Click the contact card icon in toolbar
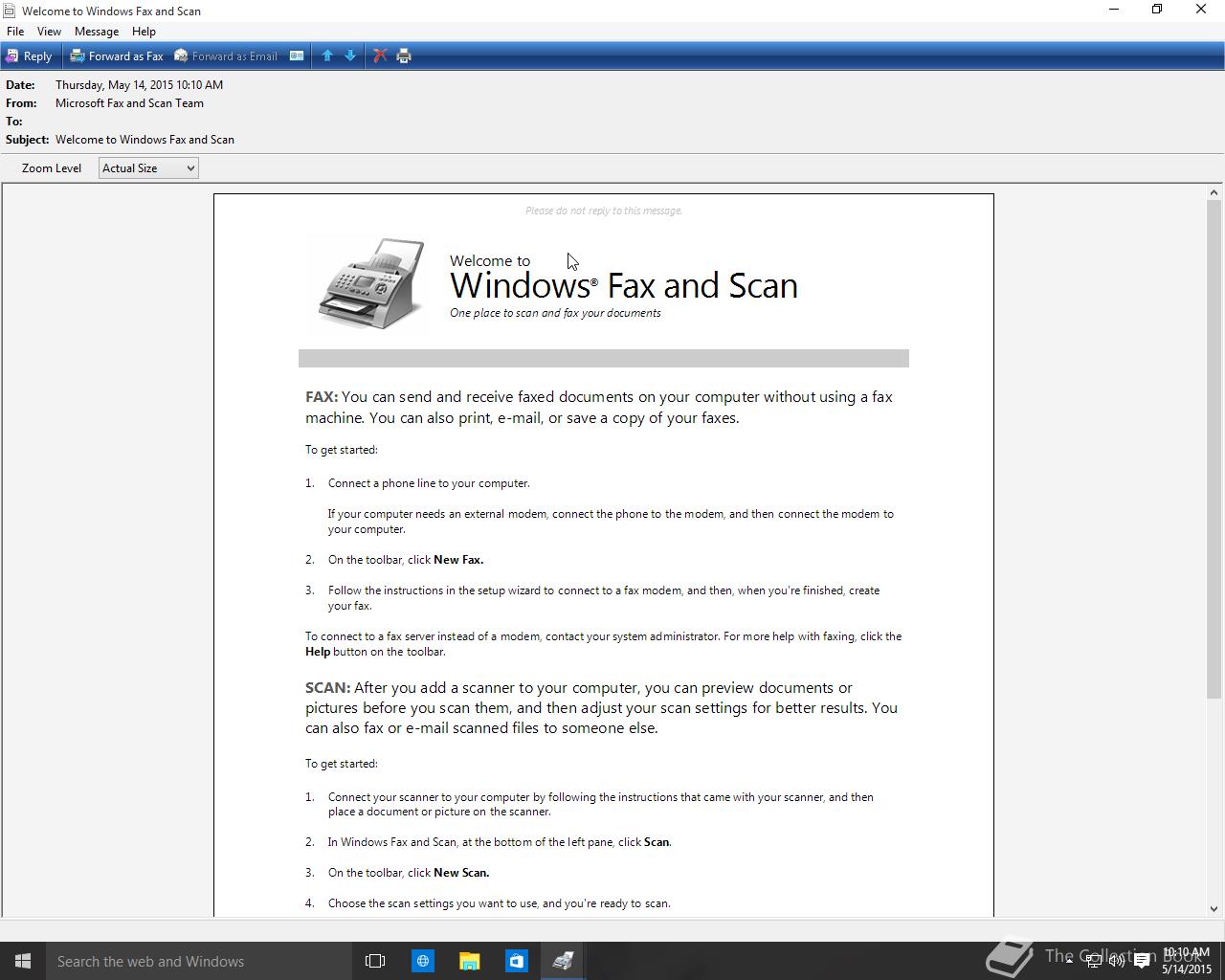This screenshot has width=1225, height=980. coord(297,56)
